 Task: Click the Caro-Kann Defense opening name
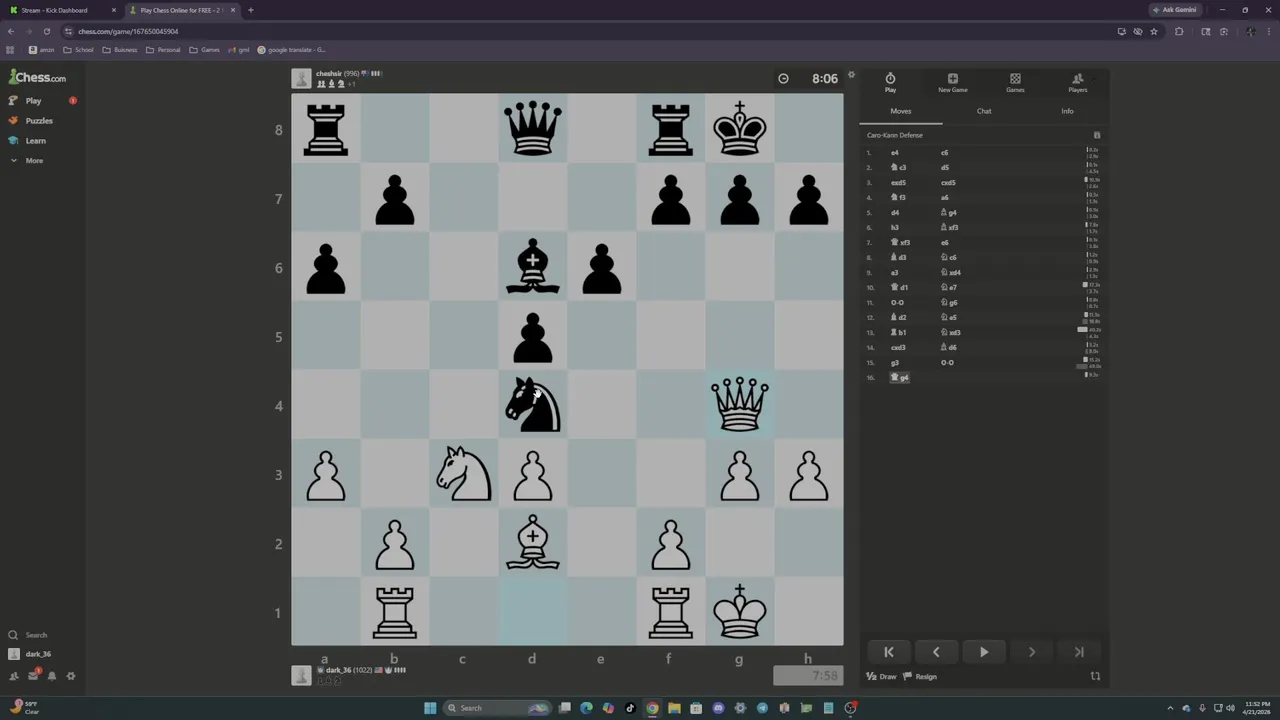[x=895, y=135]
